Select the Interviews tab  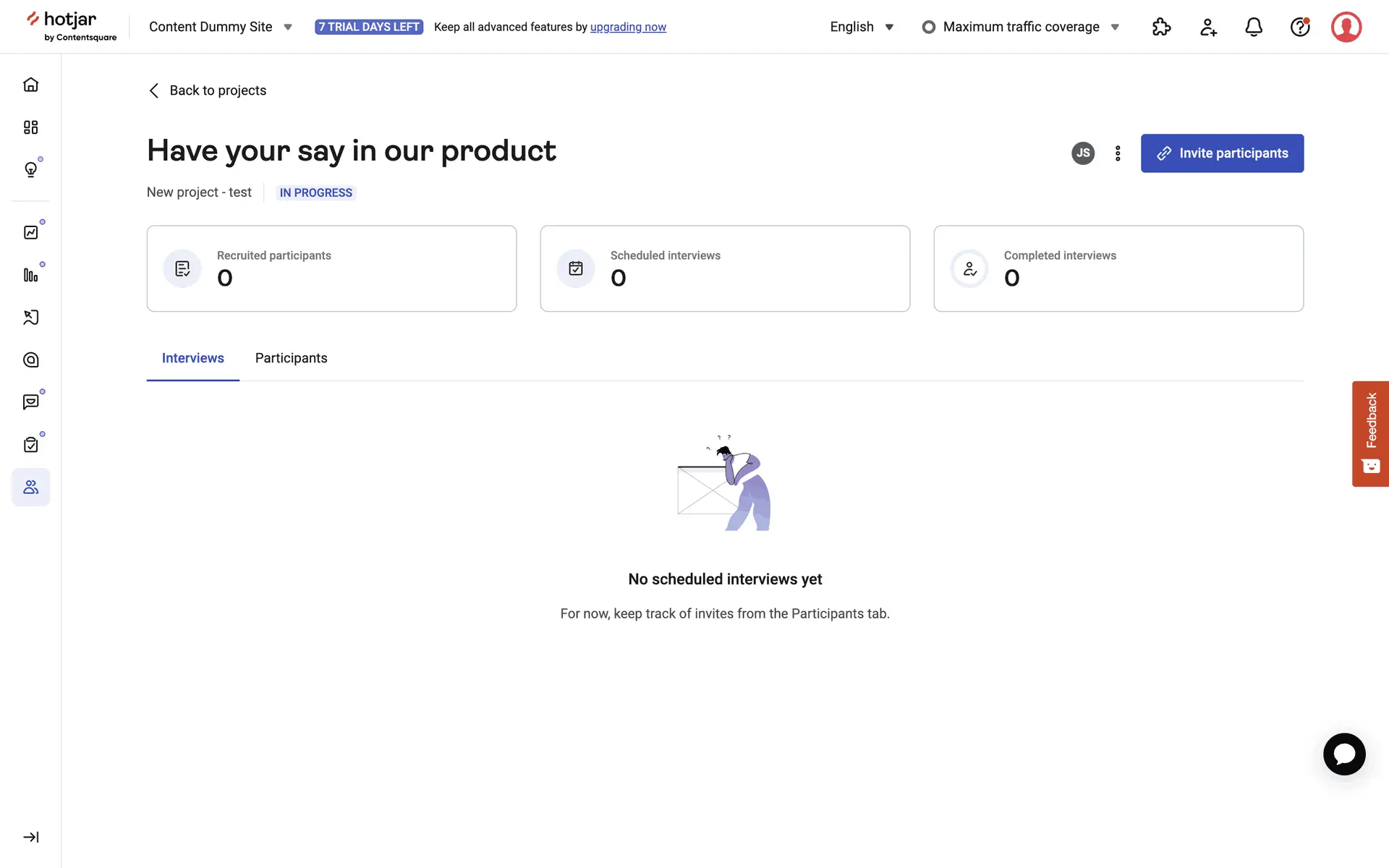pyautogui.click(x=192, y=358)
